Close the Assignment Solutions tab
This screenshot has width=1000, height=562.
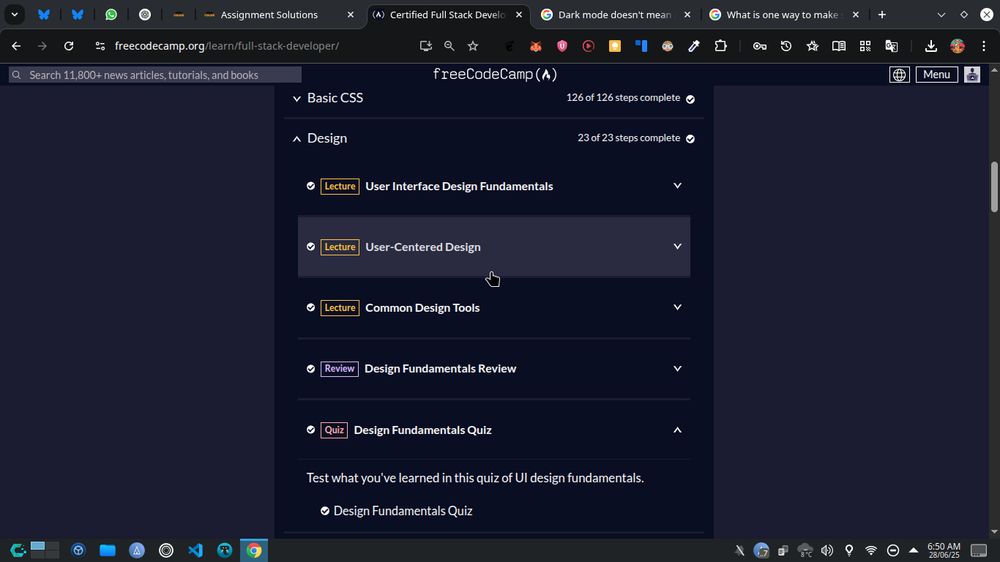coord(350,14)
